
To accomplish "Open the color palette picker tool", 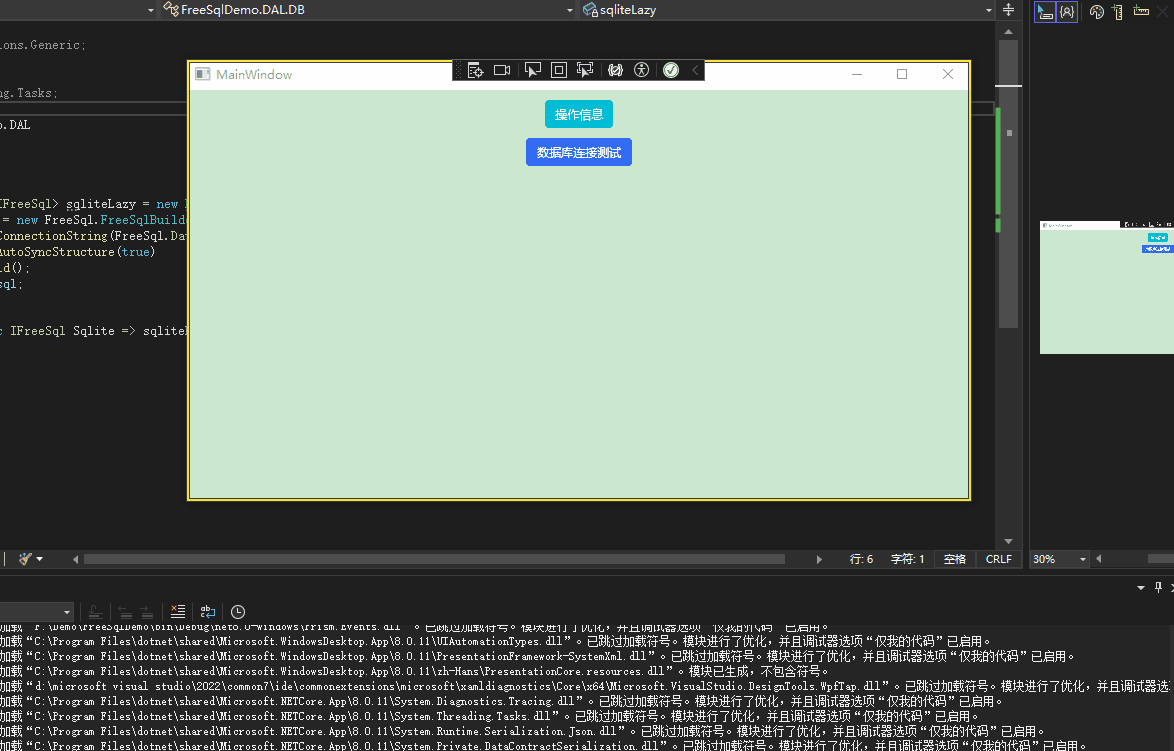I will (1097, 12).
